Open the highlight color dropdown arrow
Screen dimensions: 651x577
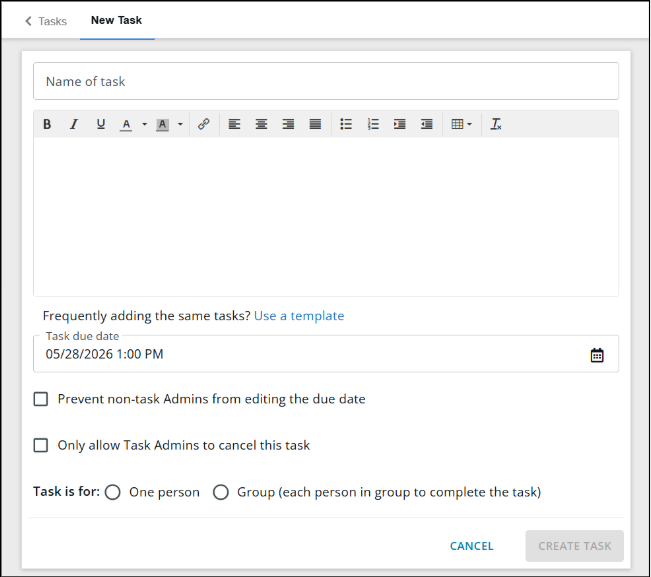tap(180, 124)
